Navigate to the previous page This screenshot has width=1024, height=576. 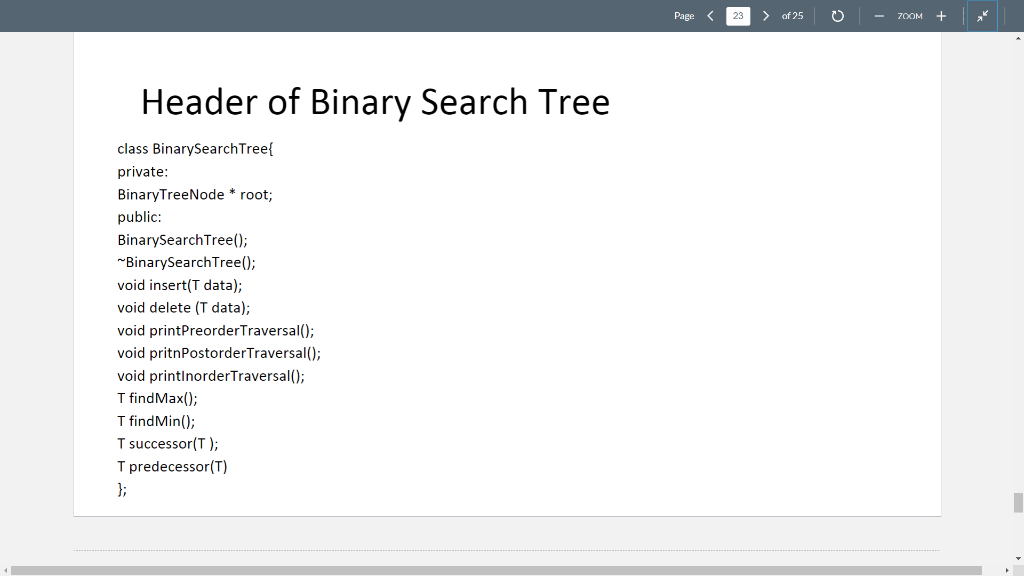tap(710, 15)
